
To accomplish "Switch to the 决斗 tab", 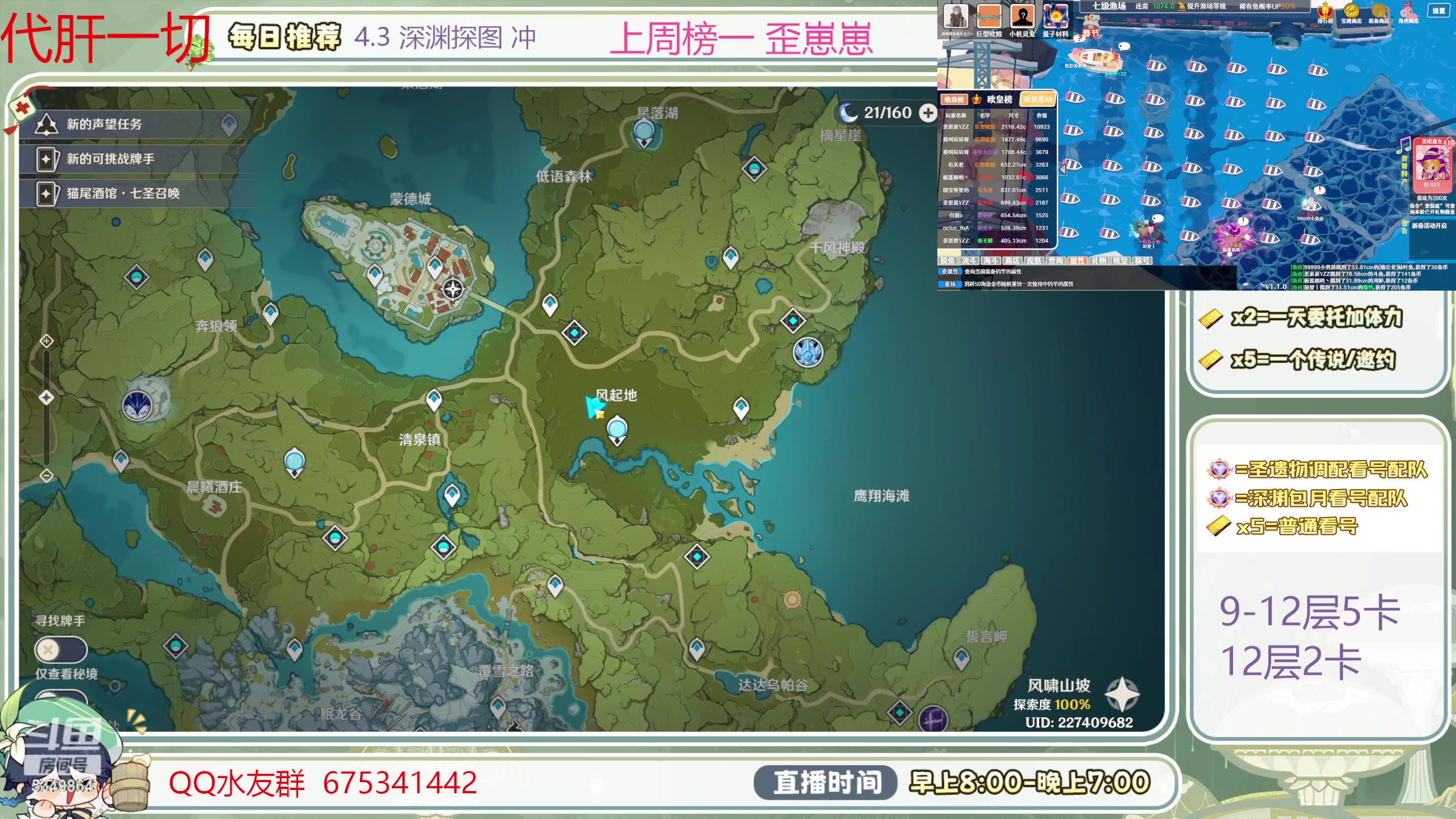I will (x=969, y=260).
